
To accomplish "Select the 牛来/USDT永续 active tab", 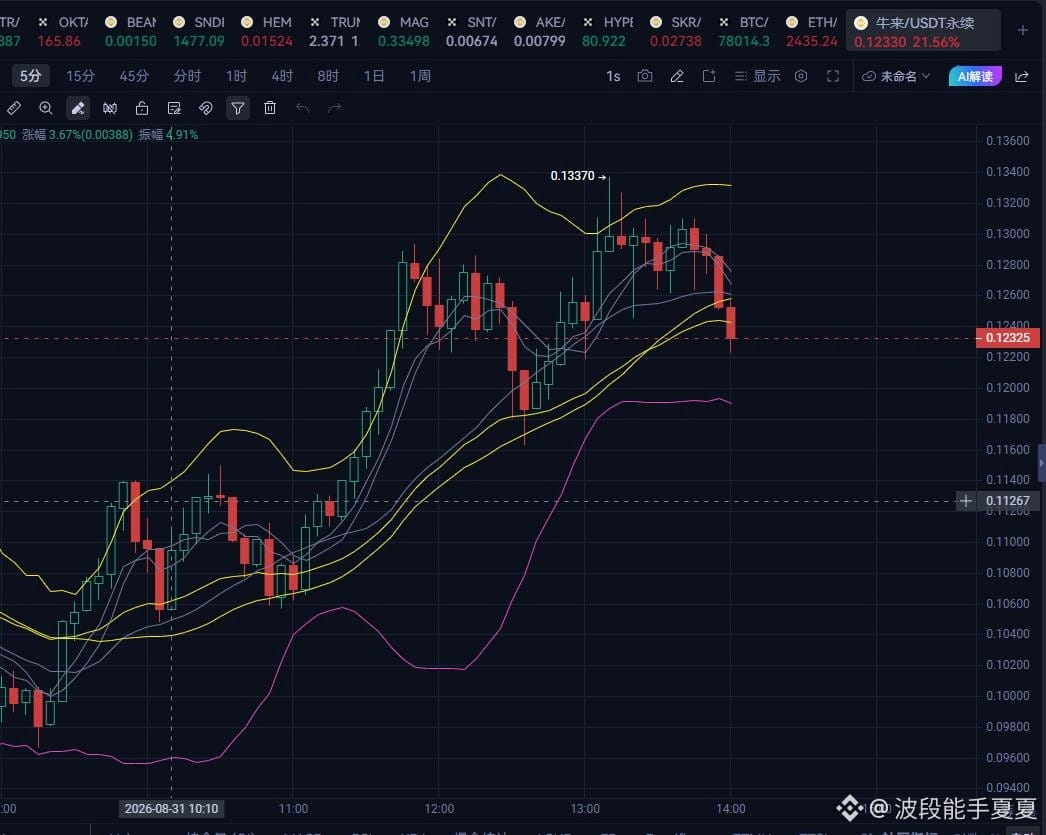I will pos(923,31).
